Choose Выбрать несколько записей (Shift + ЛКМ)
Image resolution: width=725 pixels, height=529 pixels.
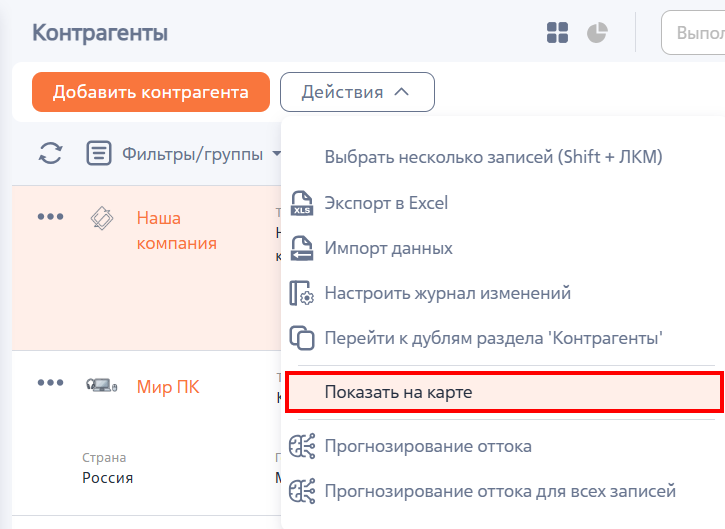(493, 157)
